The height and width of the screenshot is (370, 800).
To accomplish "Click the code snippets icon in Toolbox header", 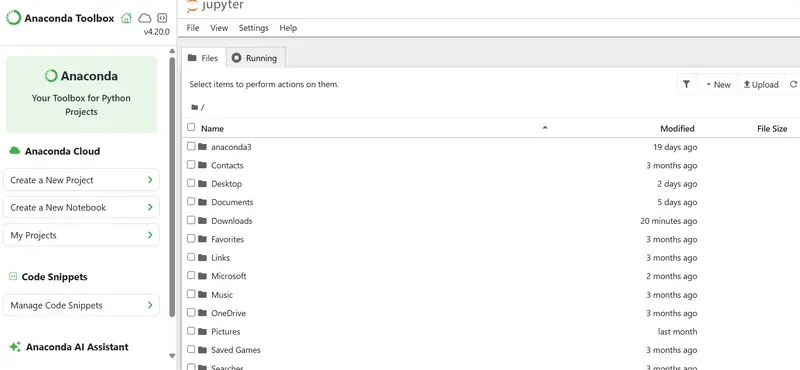I will (x=162, y=18).
